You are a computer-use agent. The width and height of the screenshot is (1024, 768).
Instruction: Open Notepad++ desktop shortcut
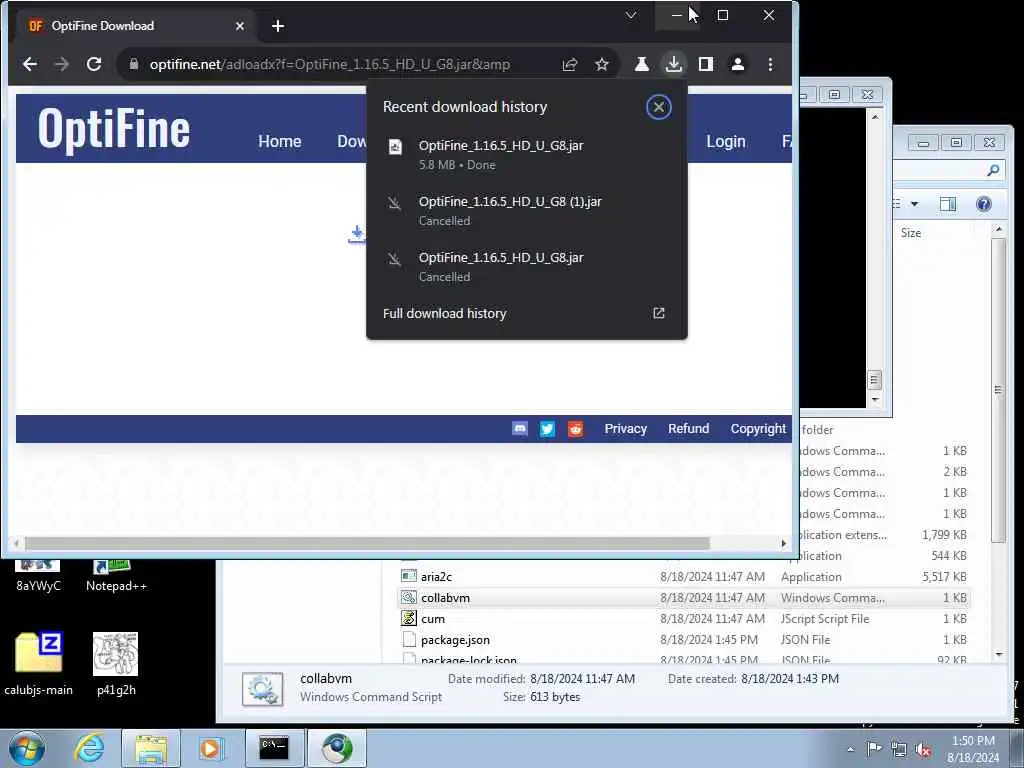pyautogui.click(x=116, y=576)
